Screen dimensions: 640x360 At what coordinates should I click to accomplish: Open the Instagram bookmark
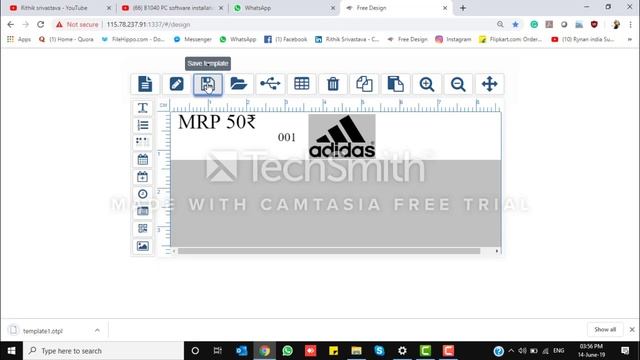tap(453, 39)
